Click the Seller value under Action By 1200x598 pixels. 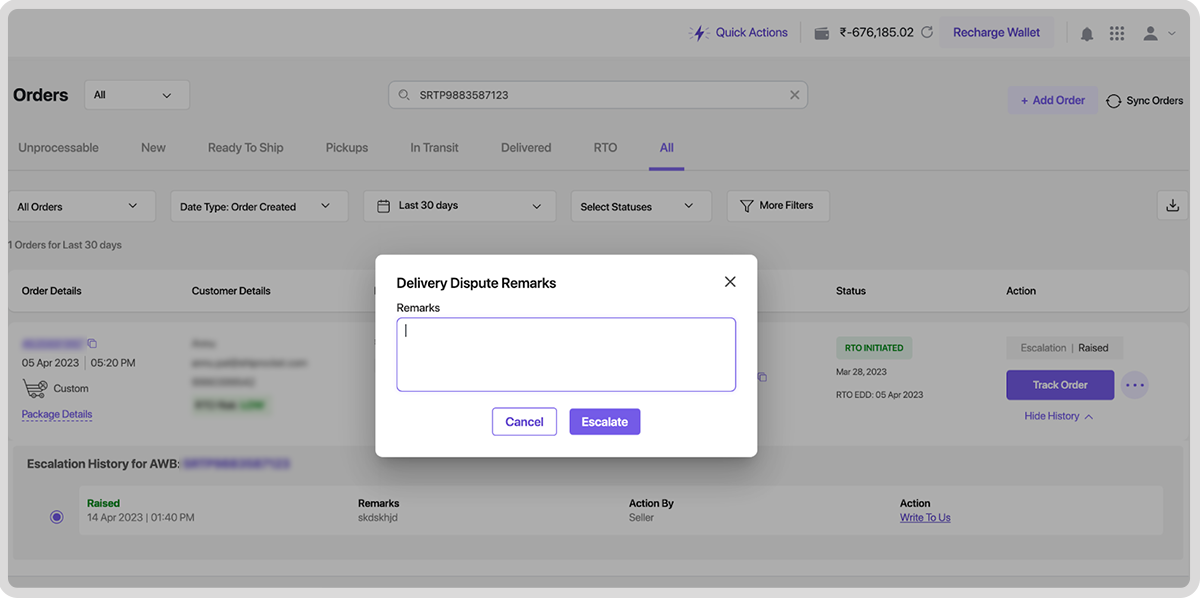tap(642, 517)
